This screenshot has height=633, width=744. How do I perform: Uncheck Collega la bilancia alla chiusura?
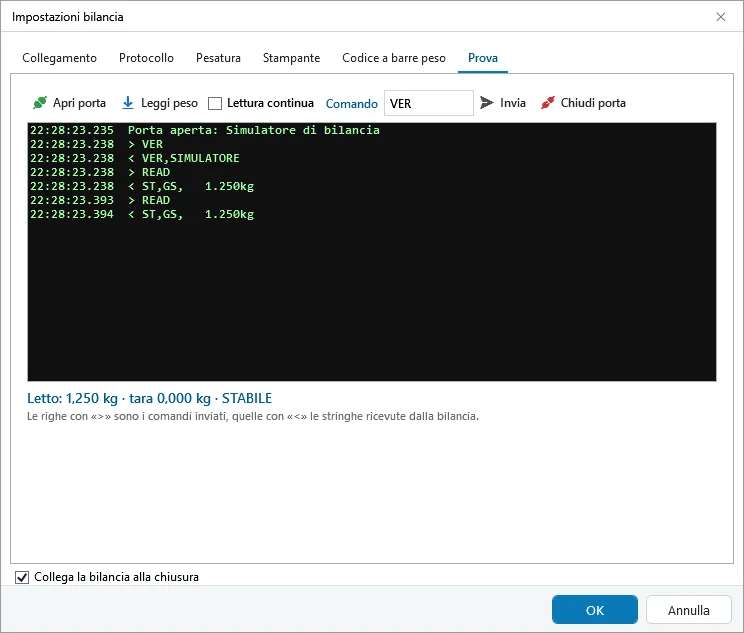point(22,577)
